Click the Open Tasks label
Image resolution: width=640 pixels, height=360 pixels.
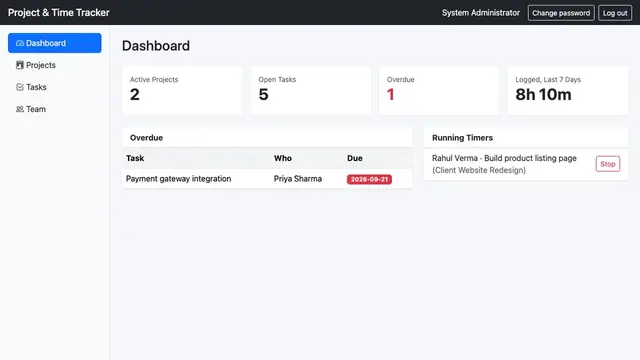277,80
